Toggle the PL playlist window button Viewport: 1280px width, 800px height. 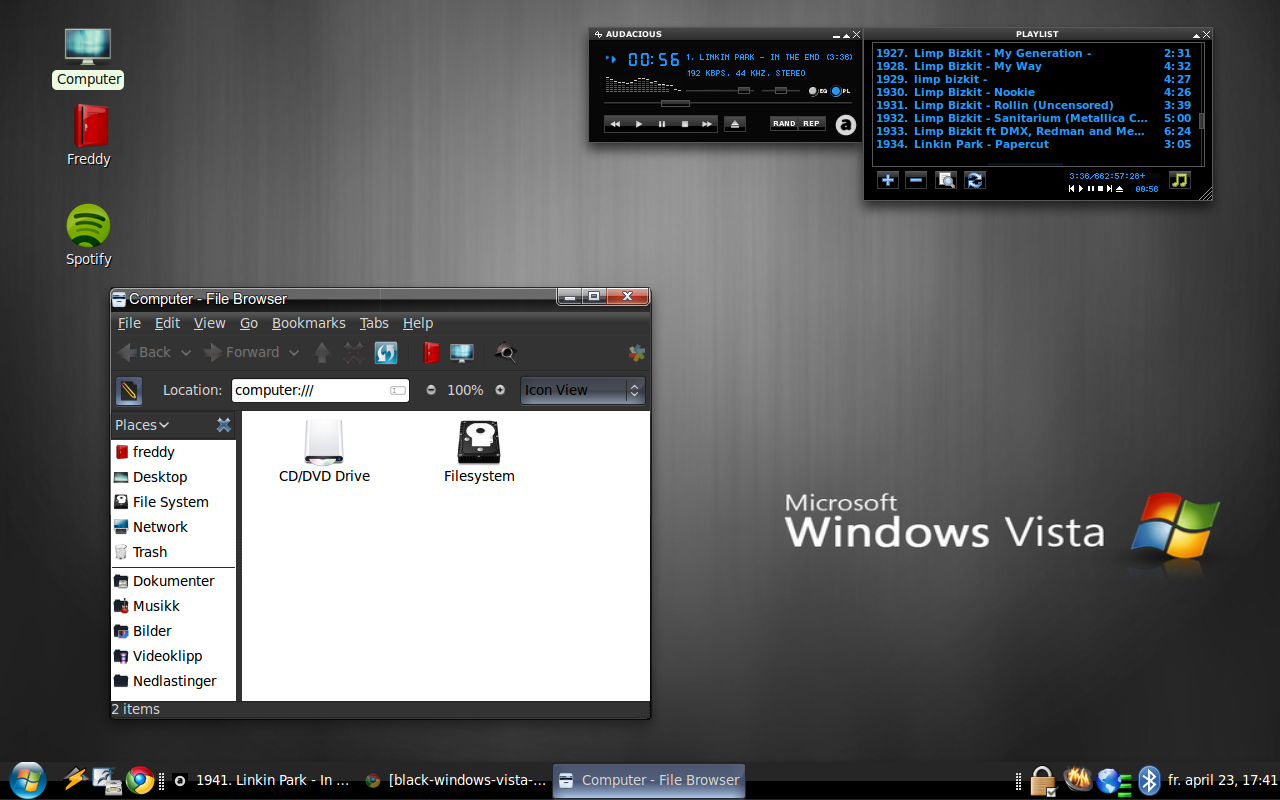click(x=841, y=91)
